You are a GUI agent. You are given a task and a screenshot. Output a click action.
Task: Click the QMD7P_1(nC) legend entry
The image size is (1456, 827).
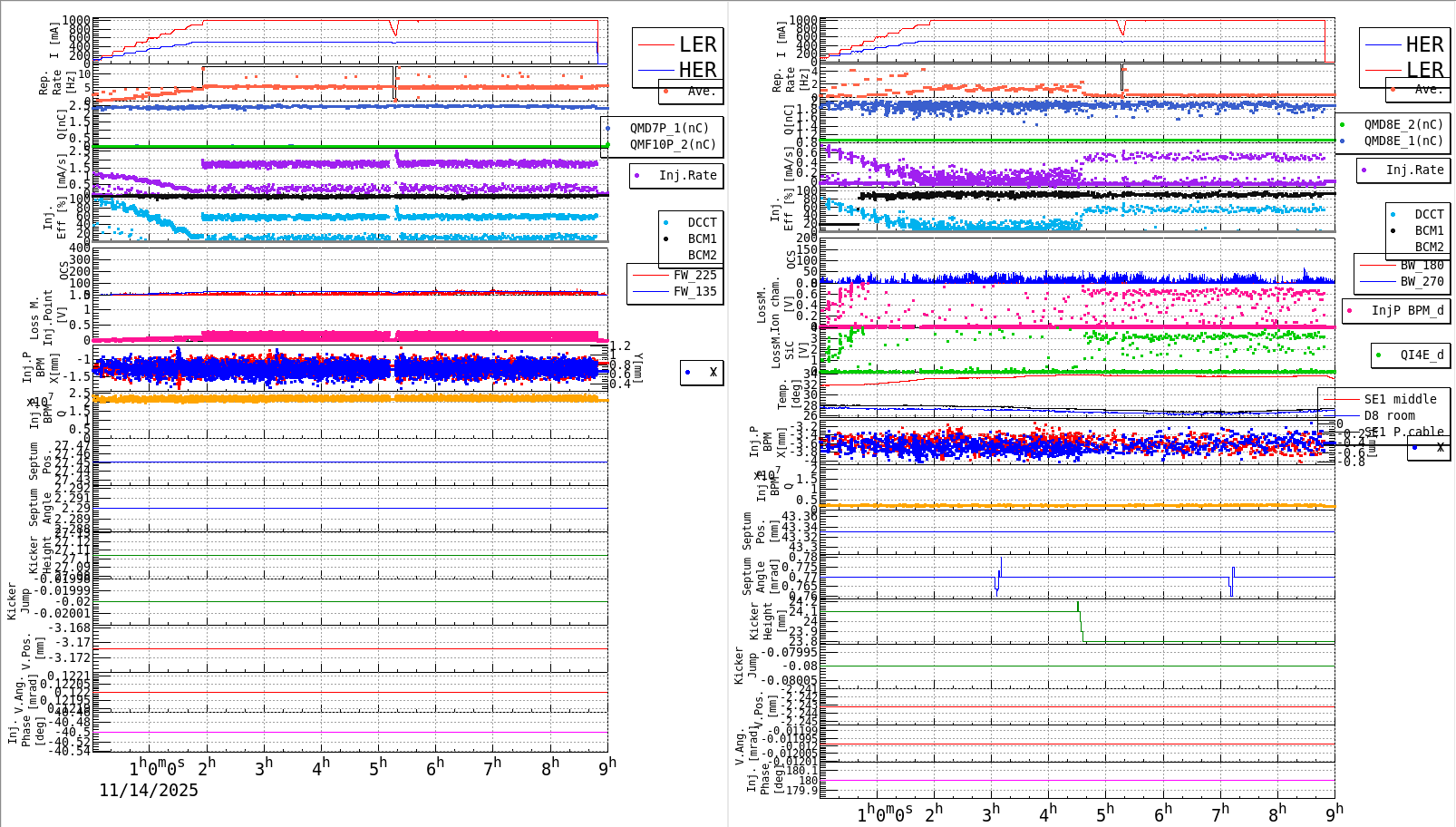click(x=669, y=128)
